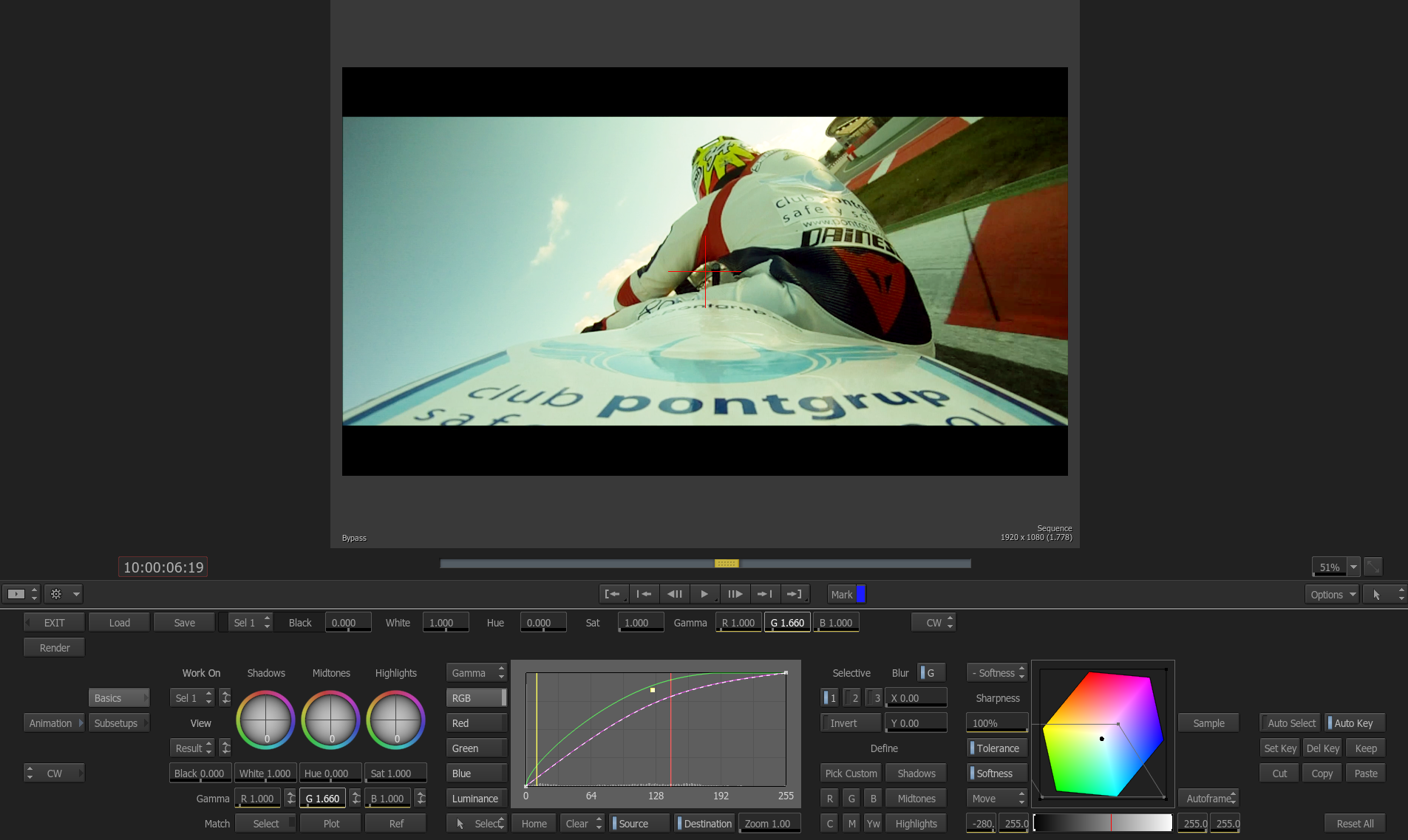
Task: Go to the out point of the clip
Action: pos(795,594)
